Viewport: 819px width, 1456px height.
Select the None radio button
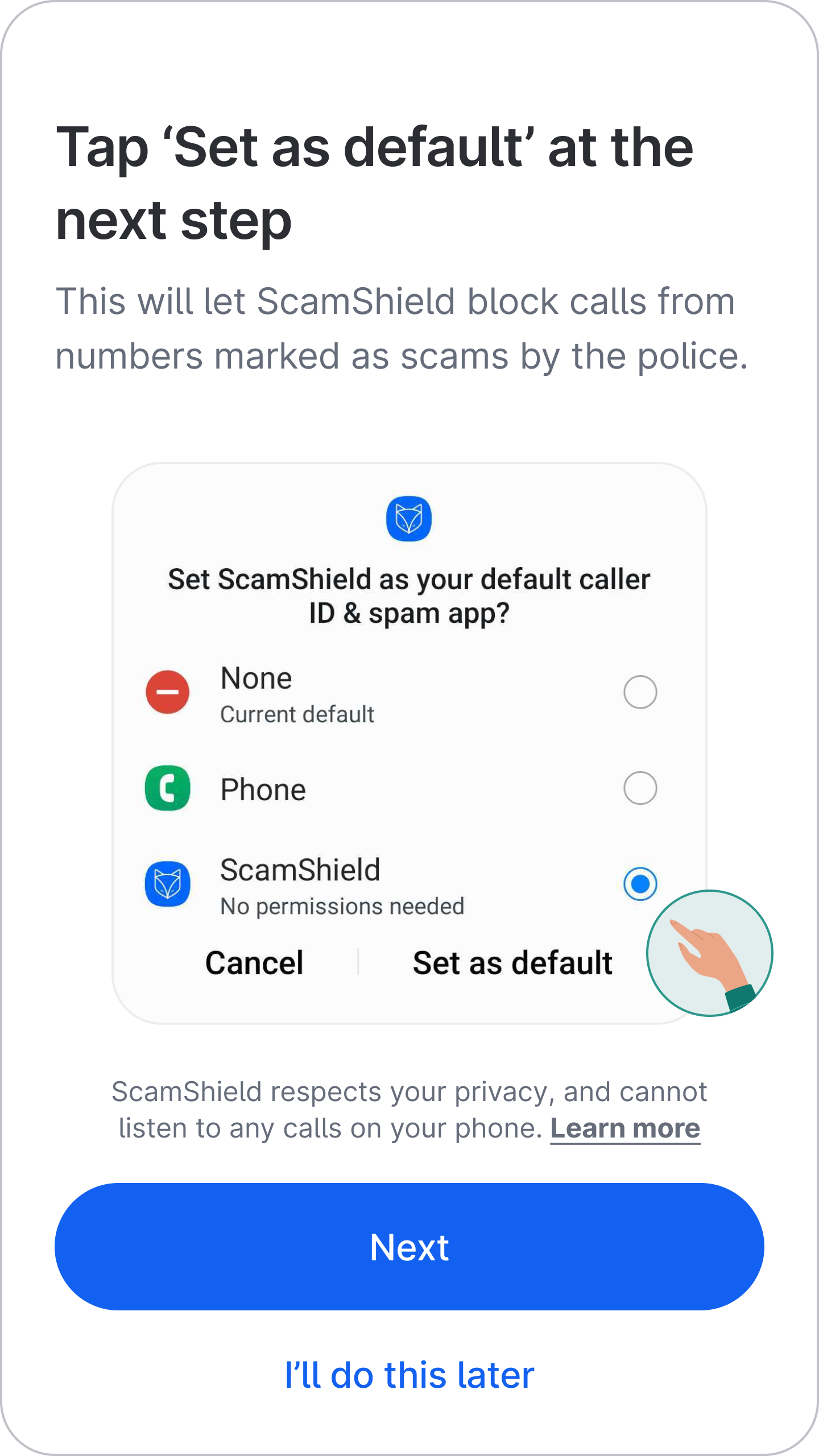coord(640,692)
